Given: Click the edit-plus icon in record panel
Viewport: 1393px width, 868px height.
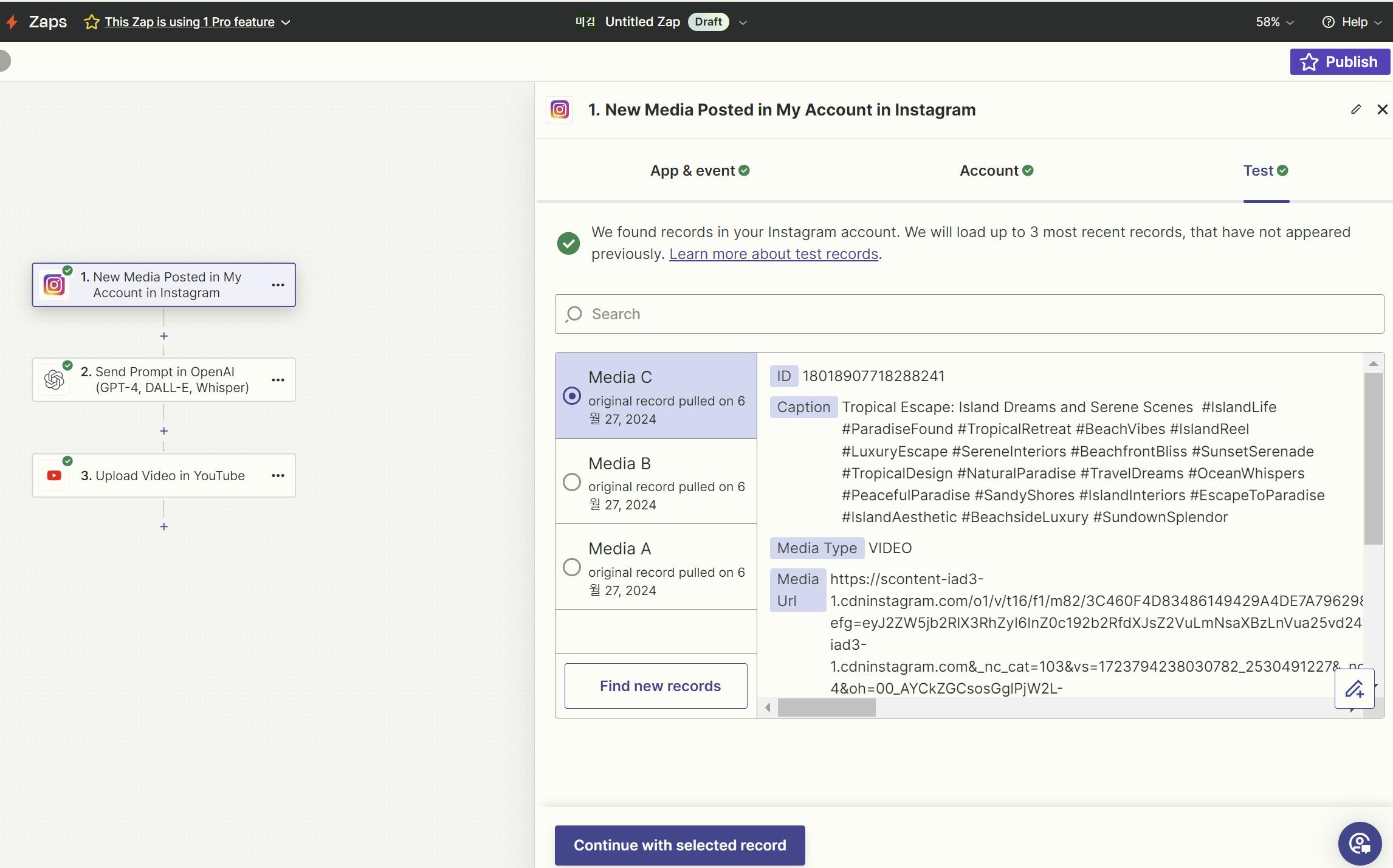Looking at the screenshot, I should click(1354, 689).
